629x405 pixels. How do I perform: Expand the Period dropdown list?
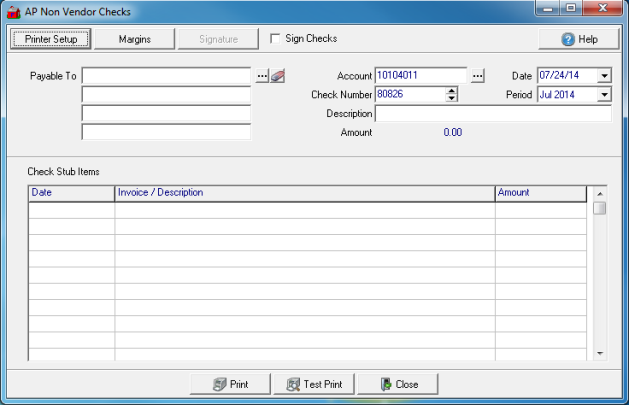[604, 95]
